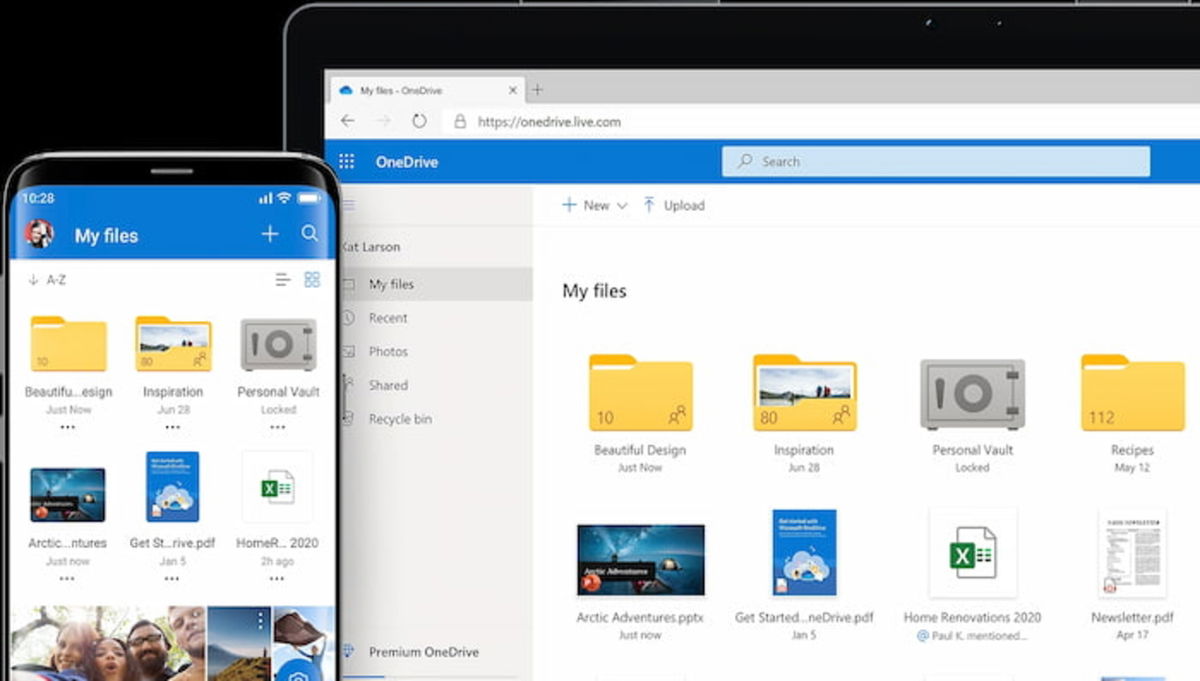The image size is (1200, 681).
Task: Toggle grid view on the phone app
Action: click(311, 280)
